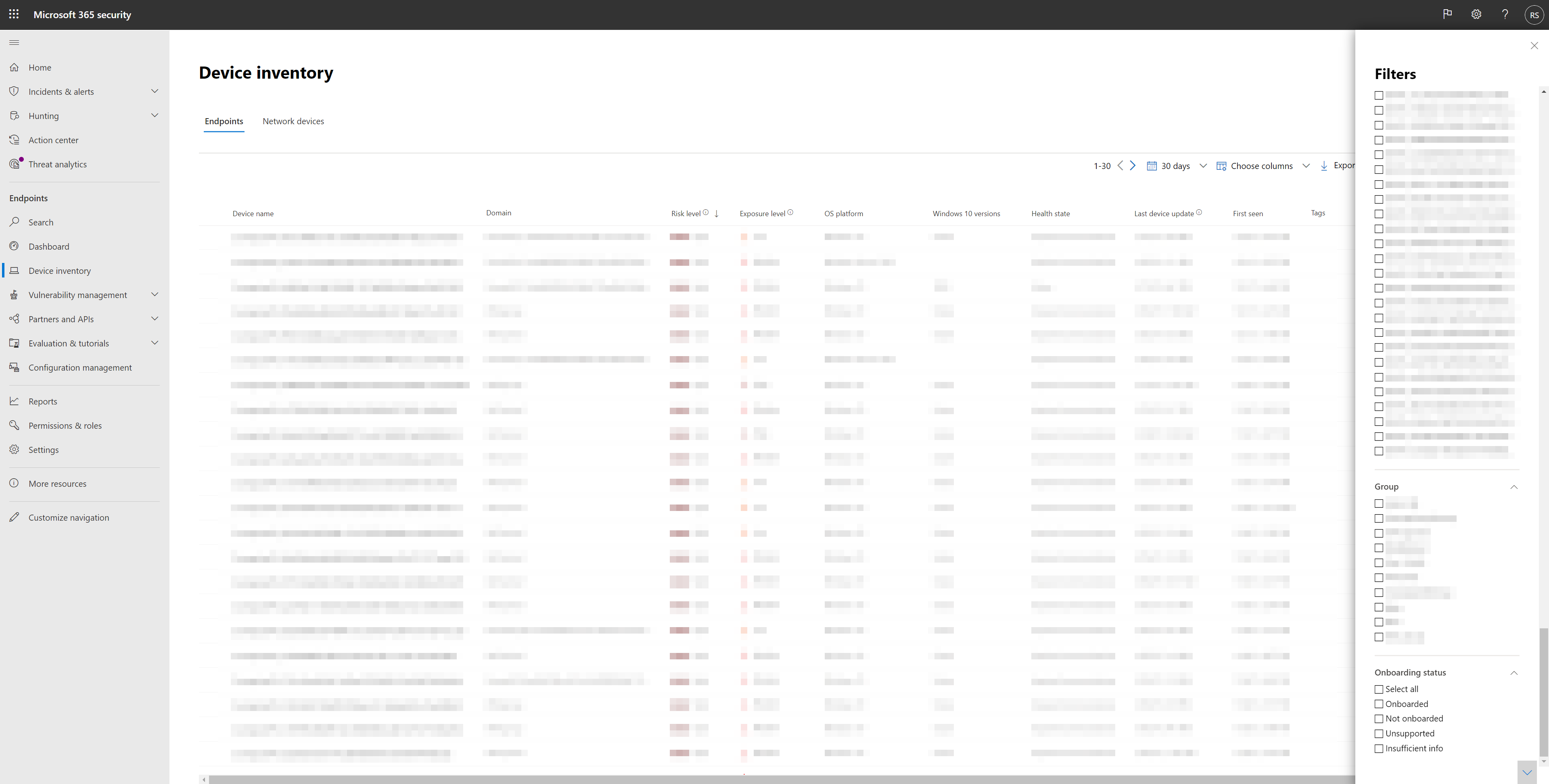Tick Select all under Onboarding status

[1379, 690]
